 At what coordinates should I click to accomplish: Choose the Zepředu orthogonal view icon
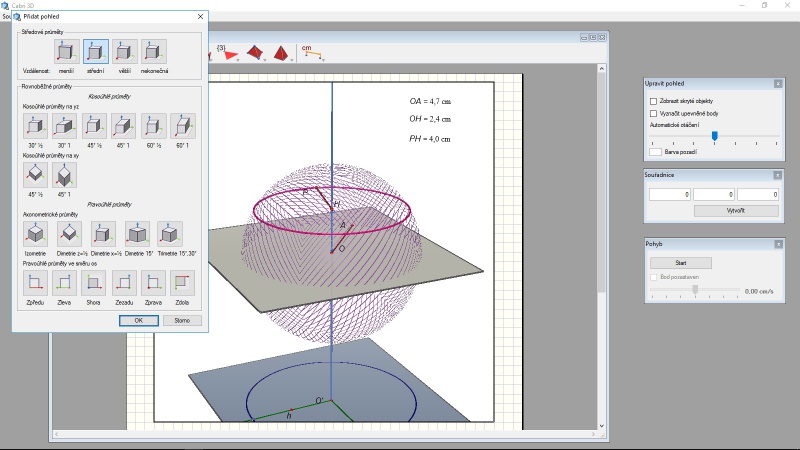[x=35, y=283]
